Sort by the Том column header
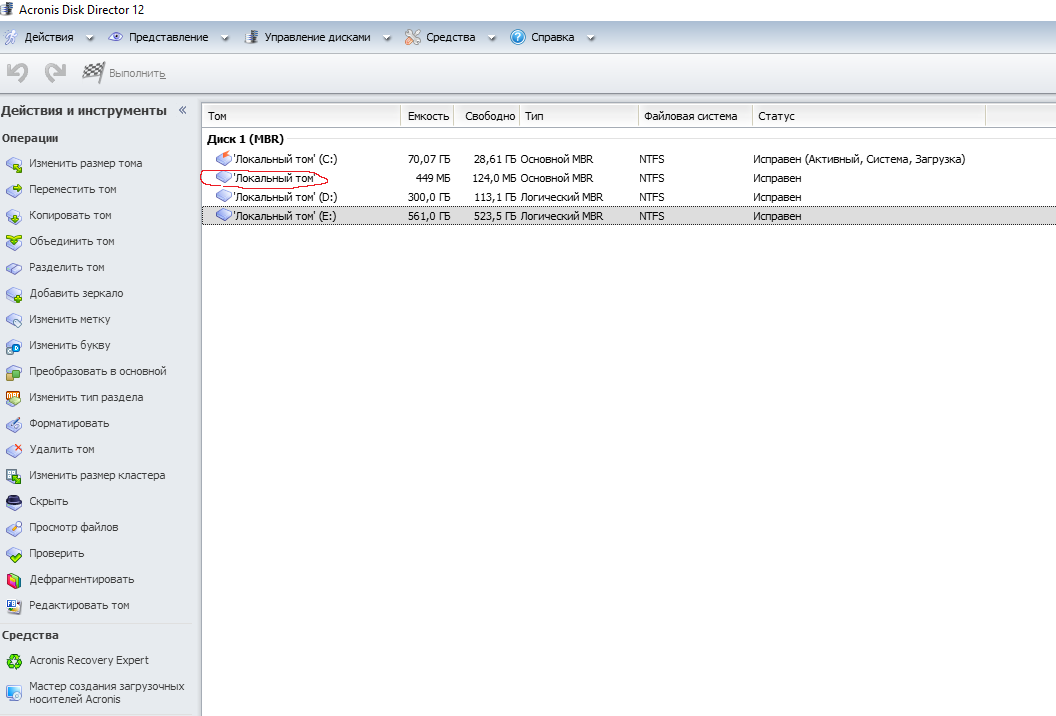 point(302,116)
